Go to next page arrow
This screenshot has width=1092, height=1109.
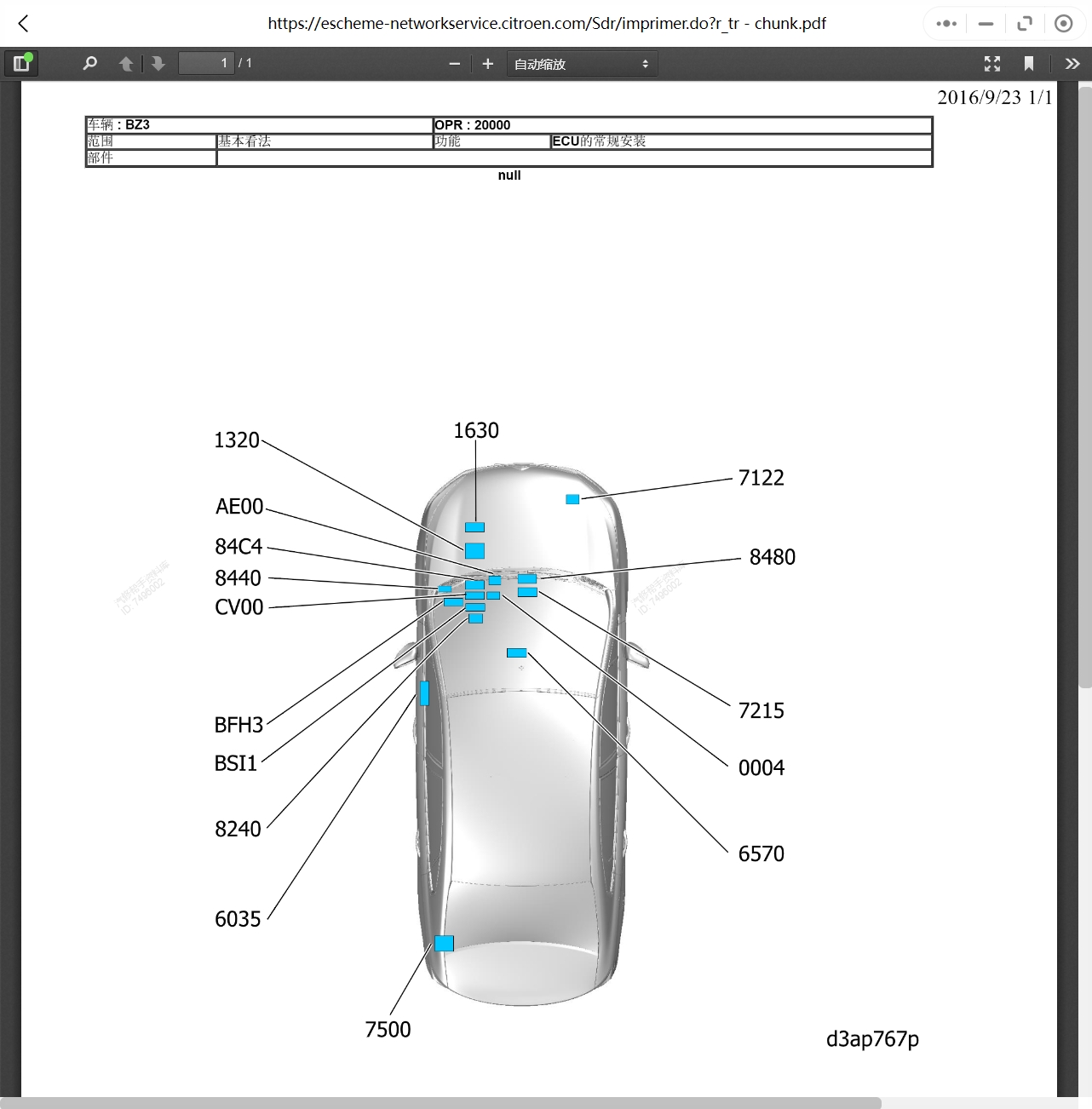158,64
